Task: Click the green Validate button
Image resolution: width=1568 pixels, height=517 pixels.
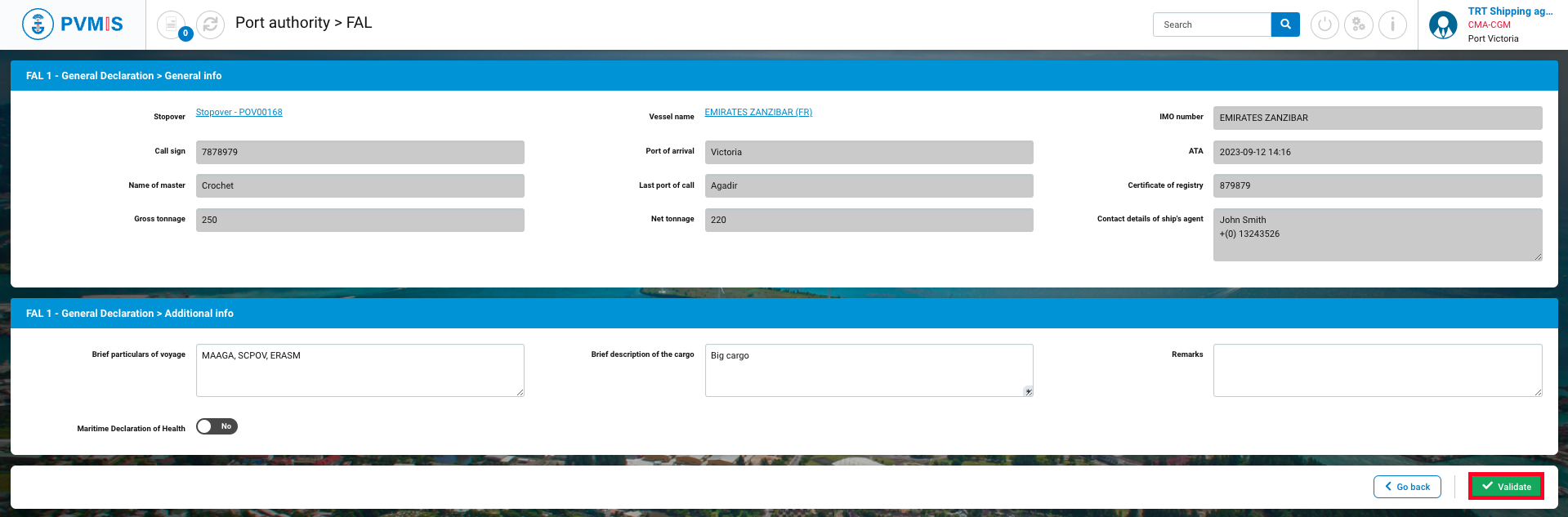Action: tap(1506, 487)
